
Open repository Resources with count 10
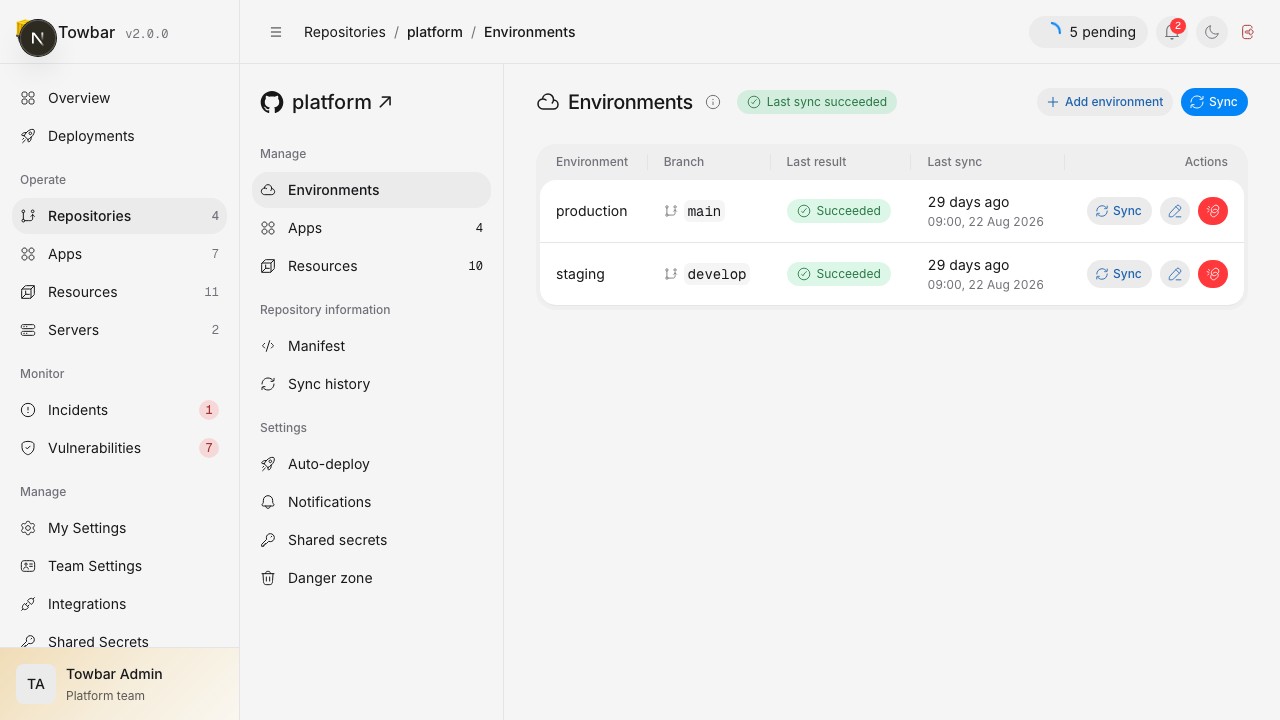click(x=372, y=266)
